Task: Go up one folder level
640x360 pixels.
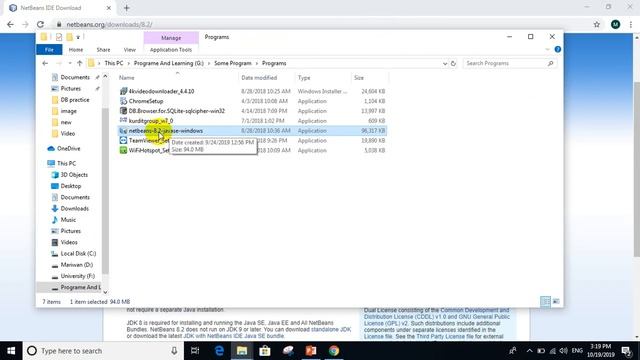Action: tap(80, 63)
